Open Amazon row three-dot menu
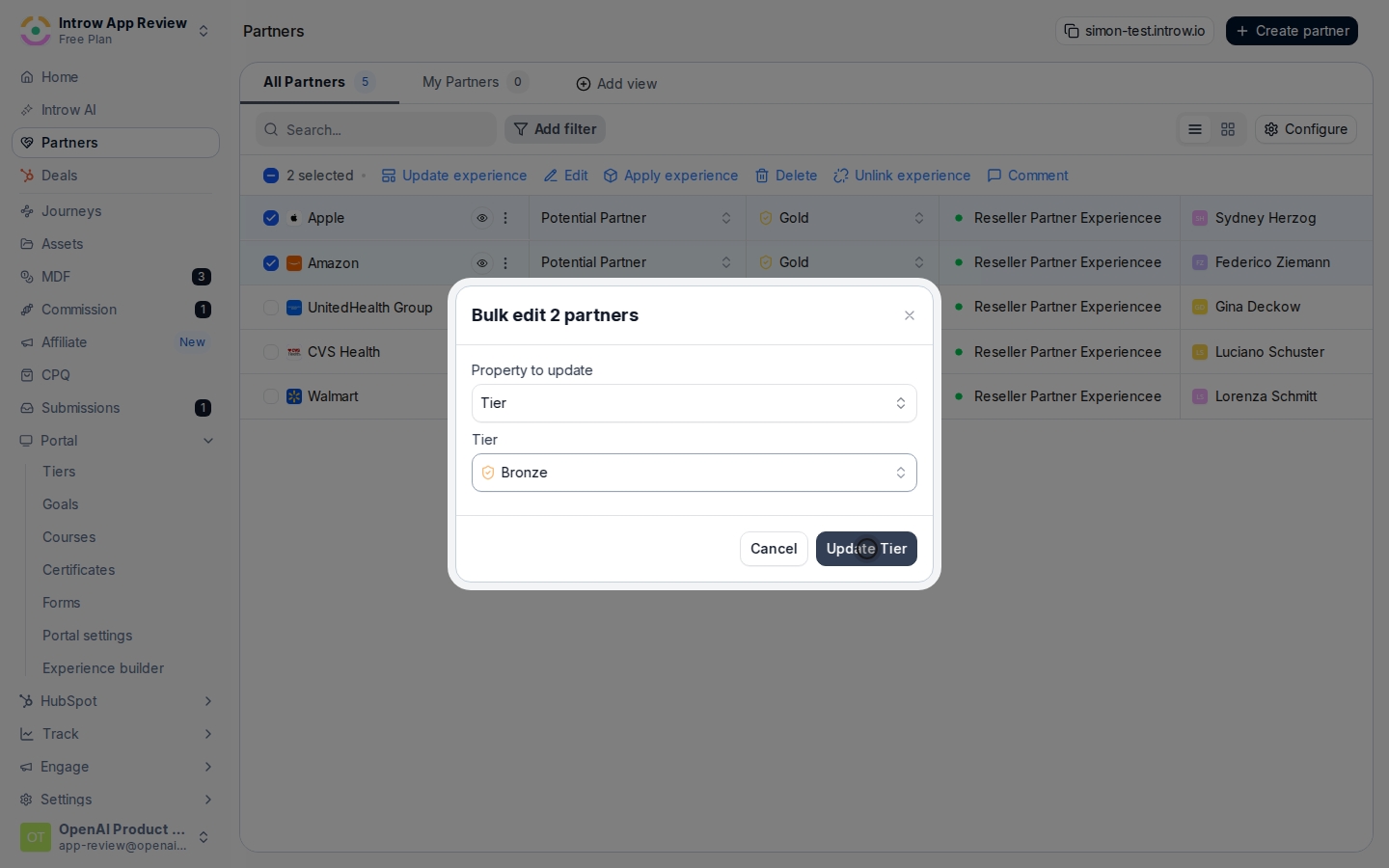 click(x=505, y=262)
